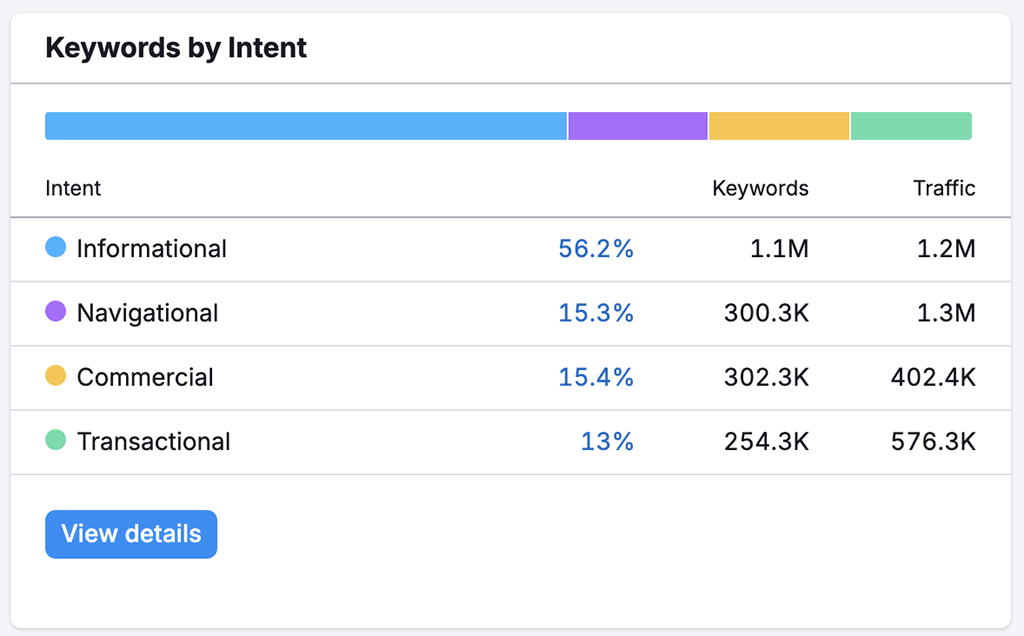
Task: Click the purple segment of the intent bar
Action: (x=637, y=125)
